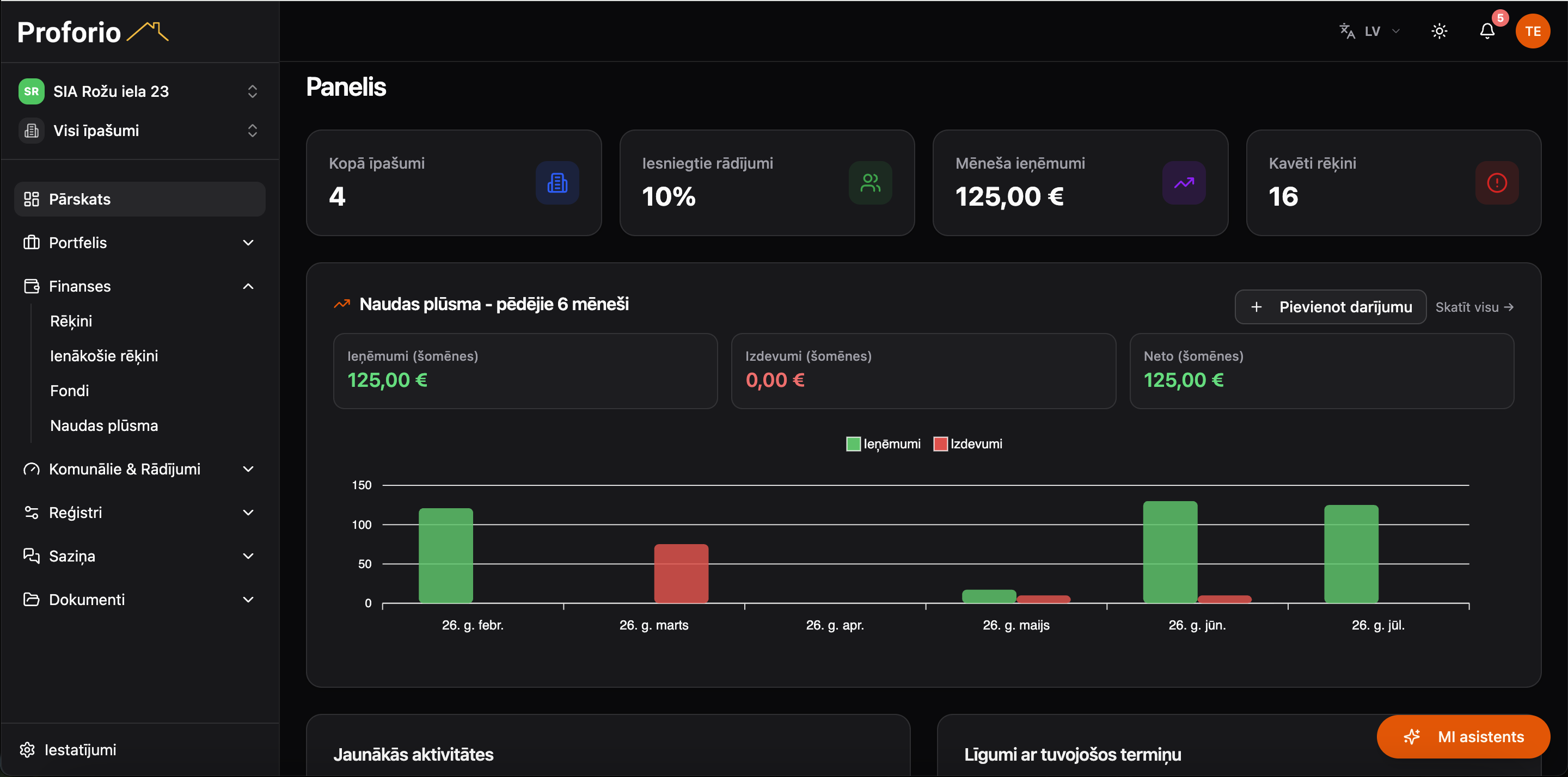
Task: Open the notifications bell icon
Action: coord(1486,31)
